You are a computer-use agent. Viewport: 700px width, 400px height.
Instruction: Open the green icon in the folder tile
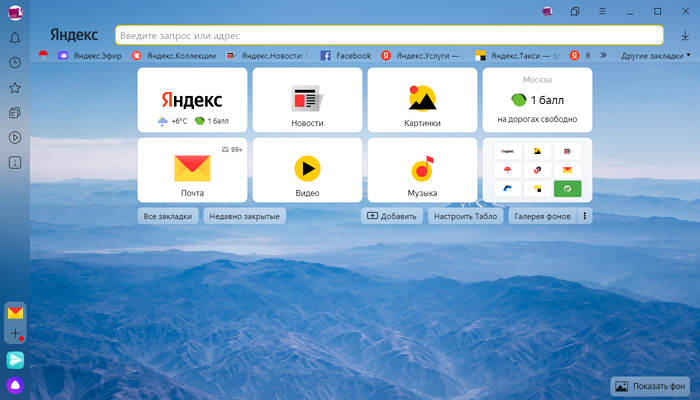click(x=567, y=189)
